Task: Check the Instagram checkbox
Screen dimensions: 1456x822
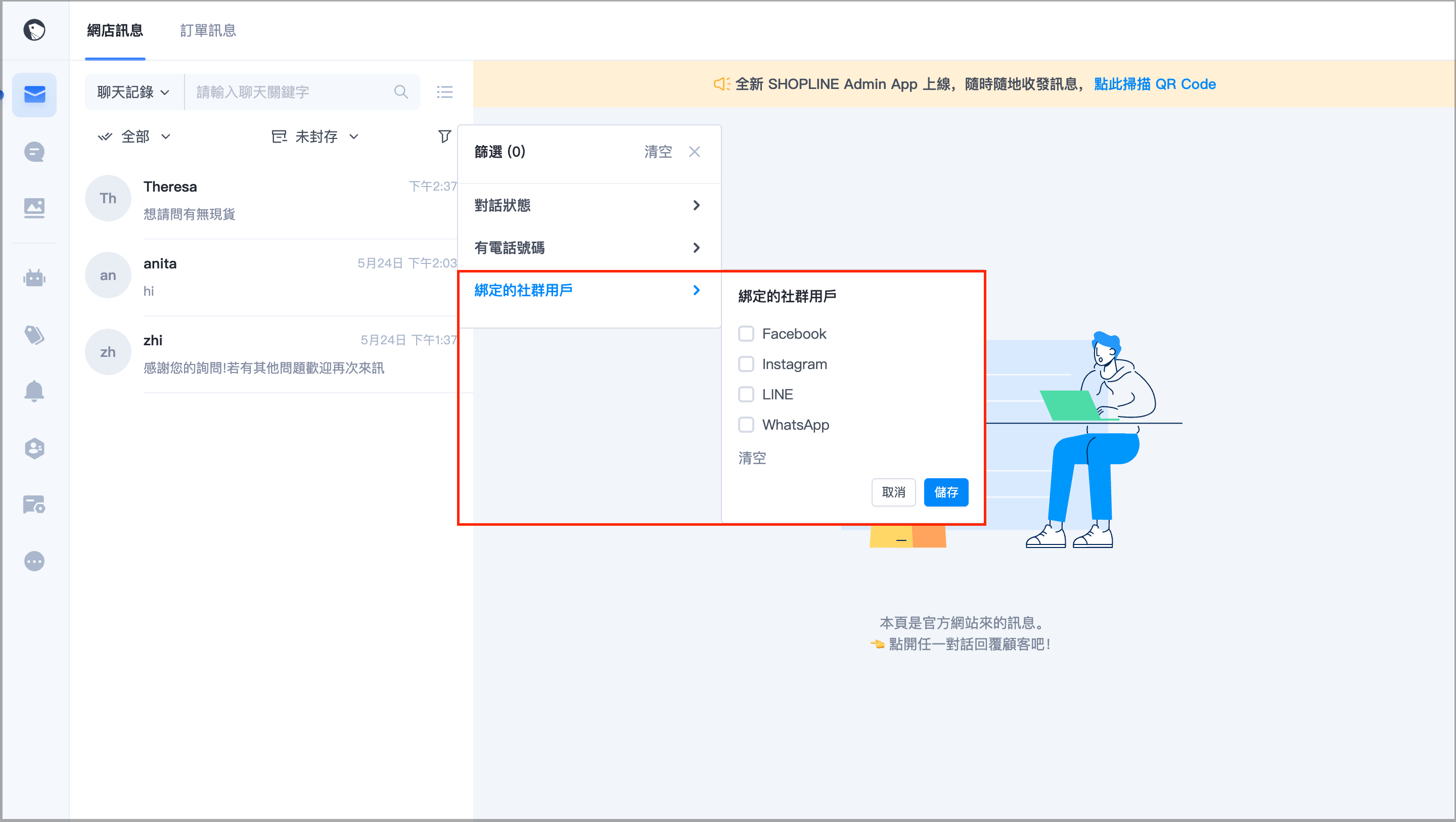Action: 746,364
